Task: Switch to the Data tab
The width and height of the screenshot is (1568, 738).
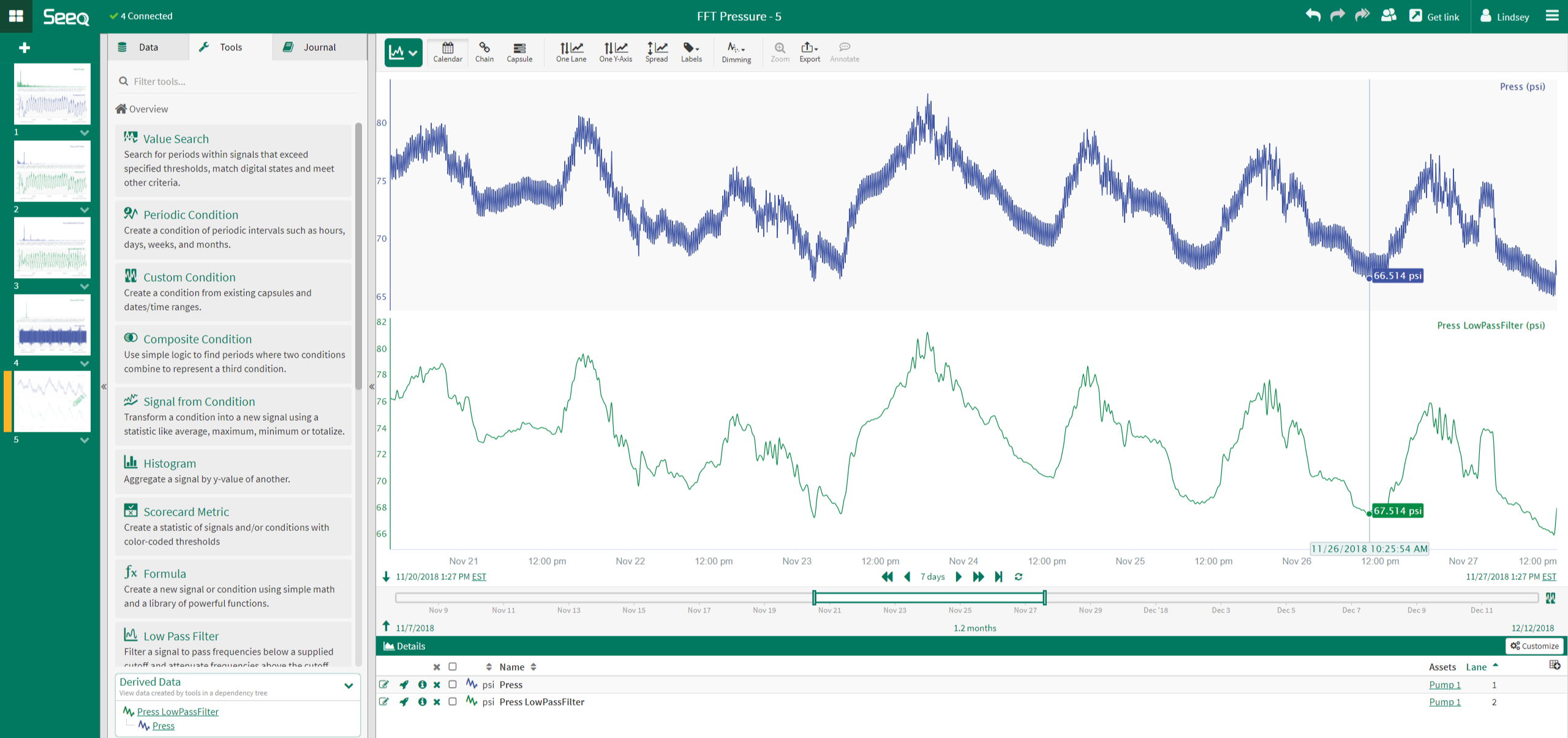Action: [x=148, y=47]
